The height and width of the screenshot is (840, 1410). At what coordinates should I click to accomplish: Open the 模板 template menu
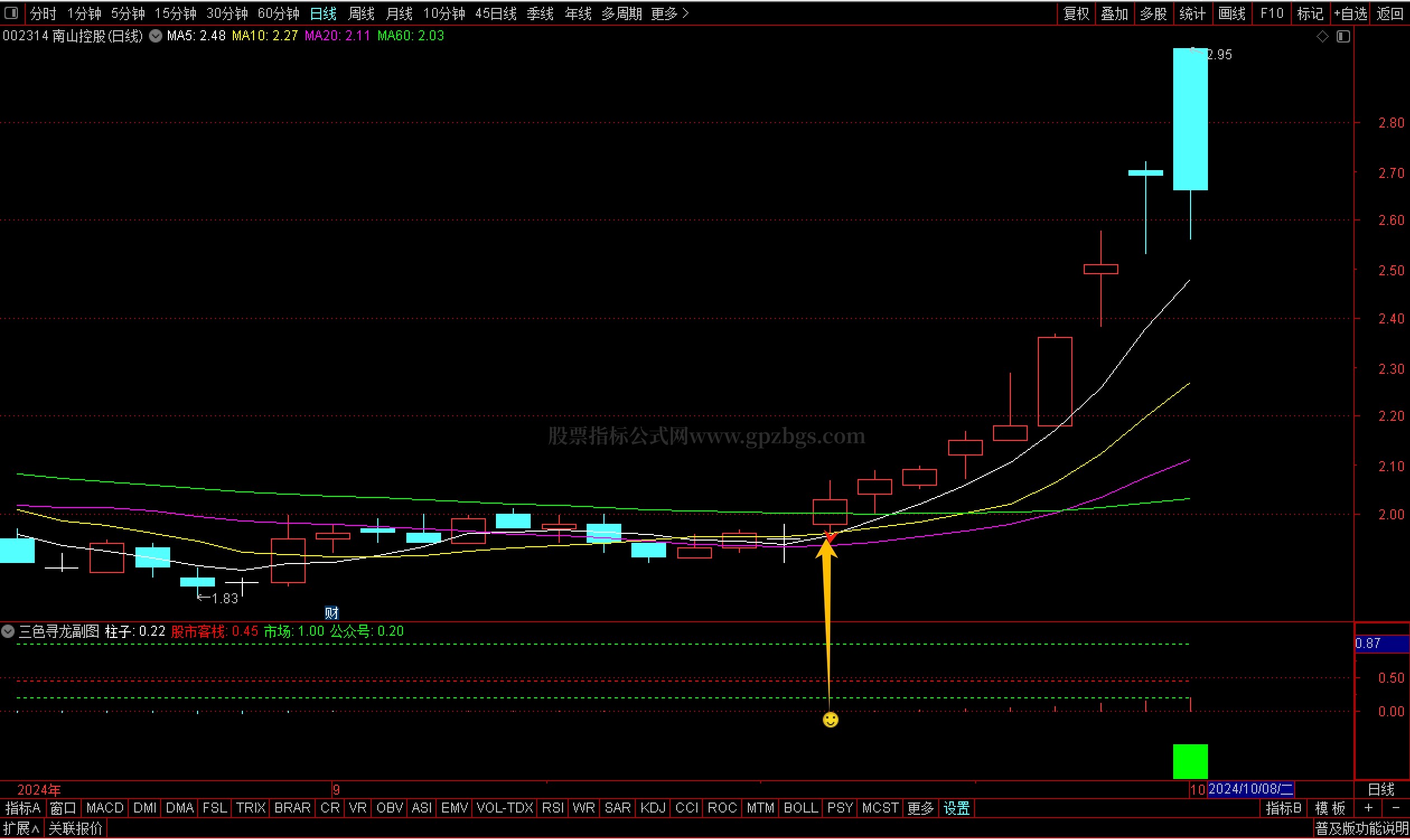(1329, 808)
